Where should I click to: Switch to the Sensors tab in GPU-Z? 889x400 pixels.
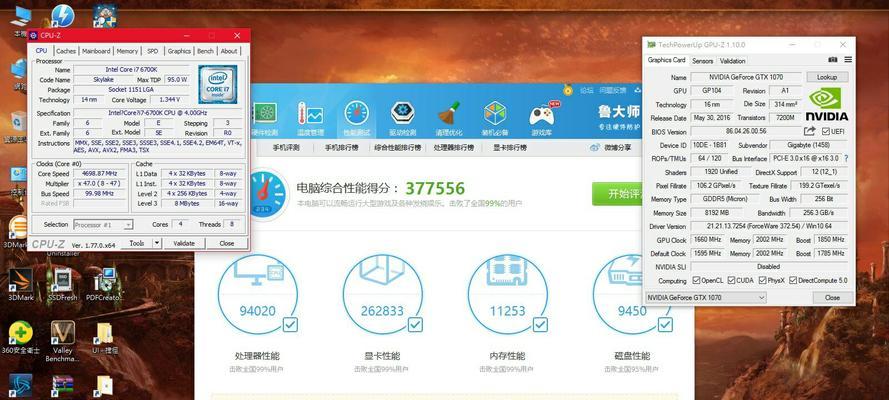tap(702, 61)
